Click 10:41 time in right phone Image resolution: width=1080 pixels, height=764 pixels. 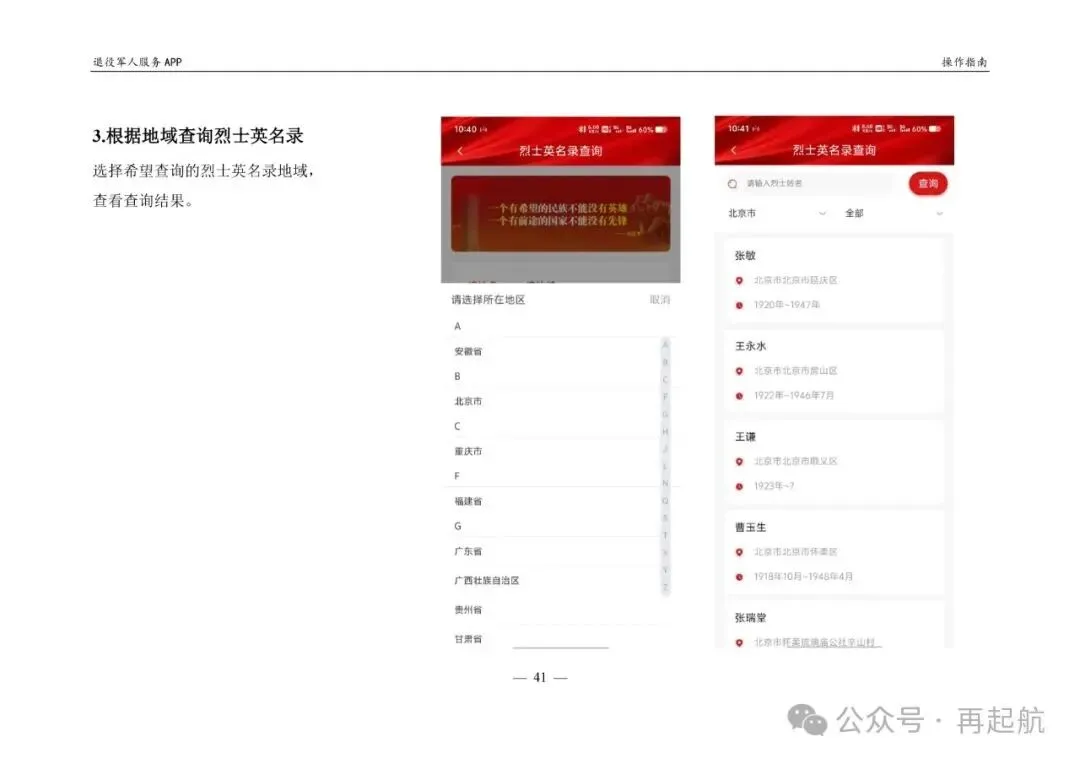point(739,129)
